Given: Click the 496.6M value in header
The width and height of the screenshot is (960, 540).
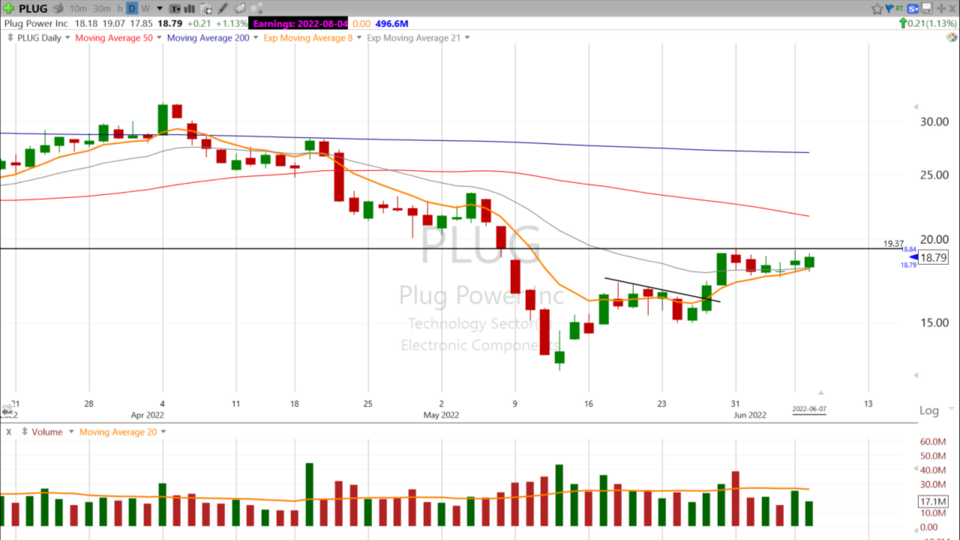Looking at the screenshot, I should coord(392,24).
